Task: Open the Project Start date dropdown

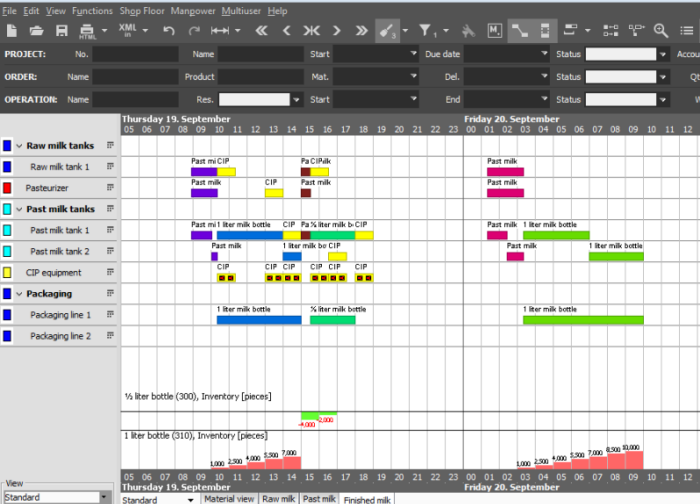Action: [x=413, y=54]
